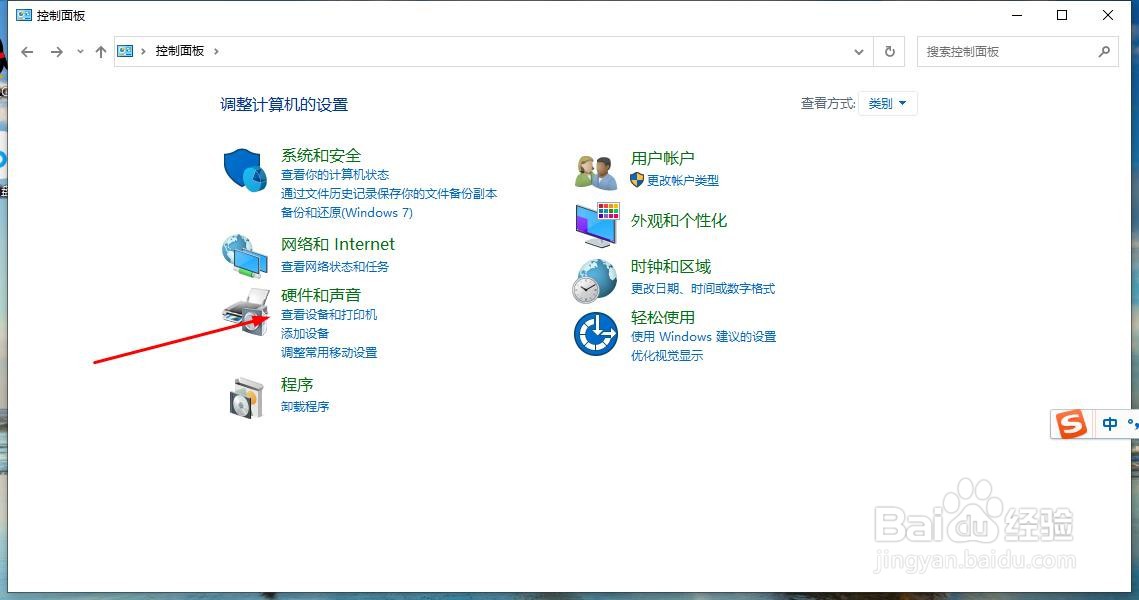
Task: Click the 用户帐户 people icon
Action: click(x=594, y=168)
